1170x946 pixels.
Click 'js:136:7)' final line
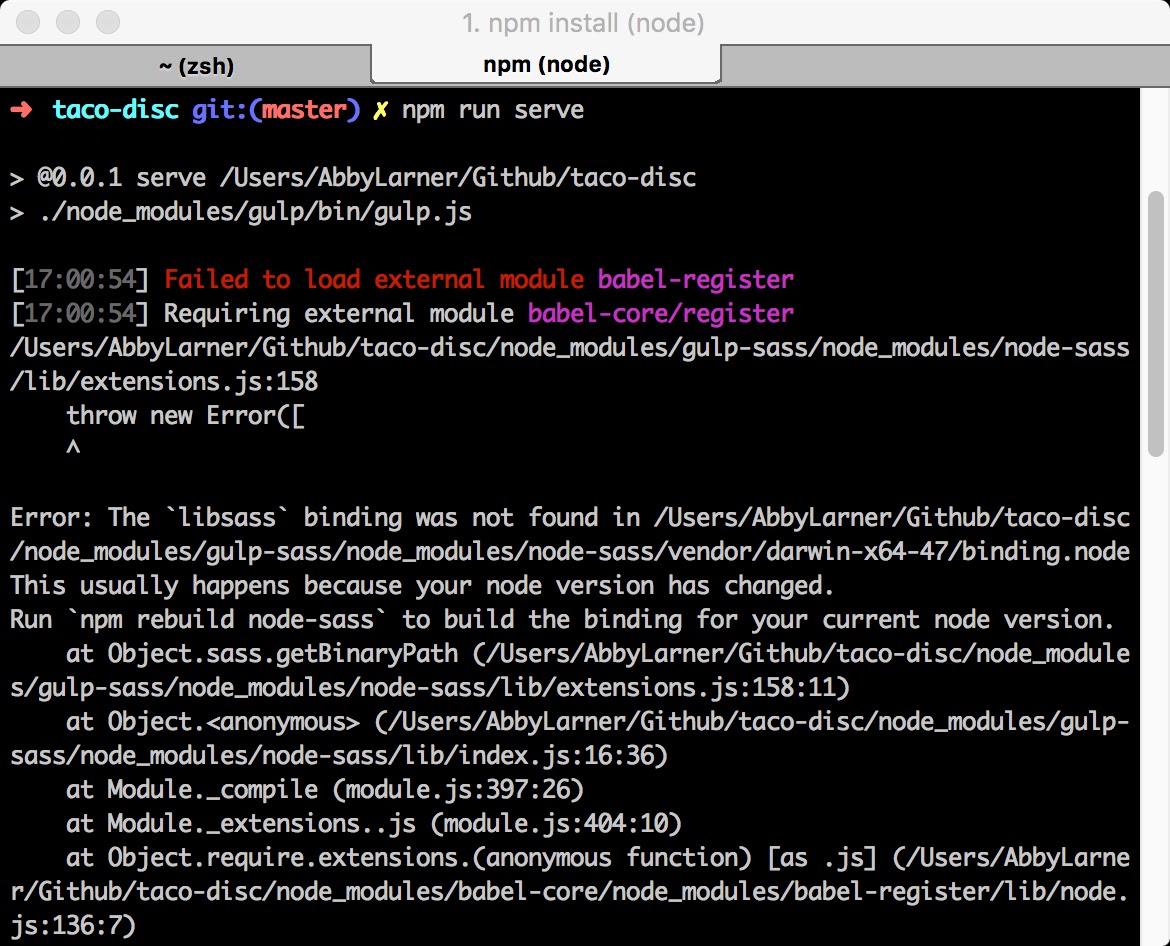pyautogui.click(x=73, y=926)
